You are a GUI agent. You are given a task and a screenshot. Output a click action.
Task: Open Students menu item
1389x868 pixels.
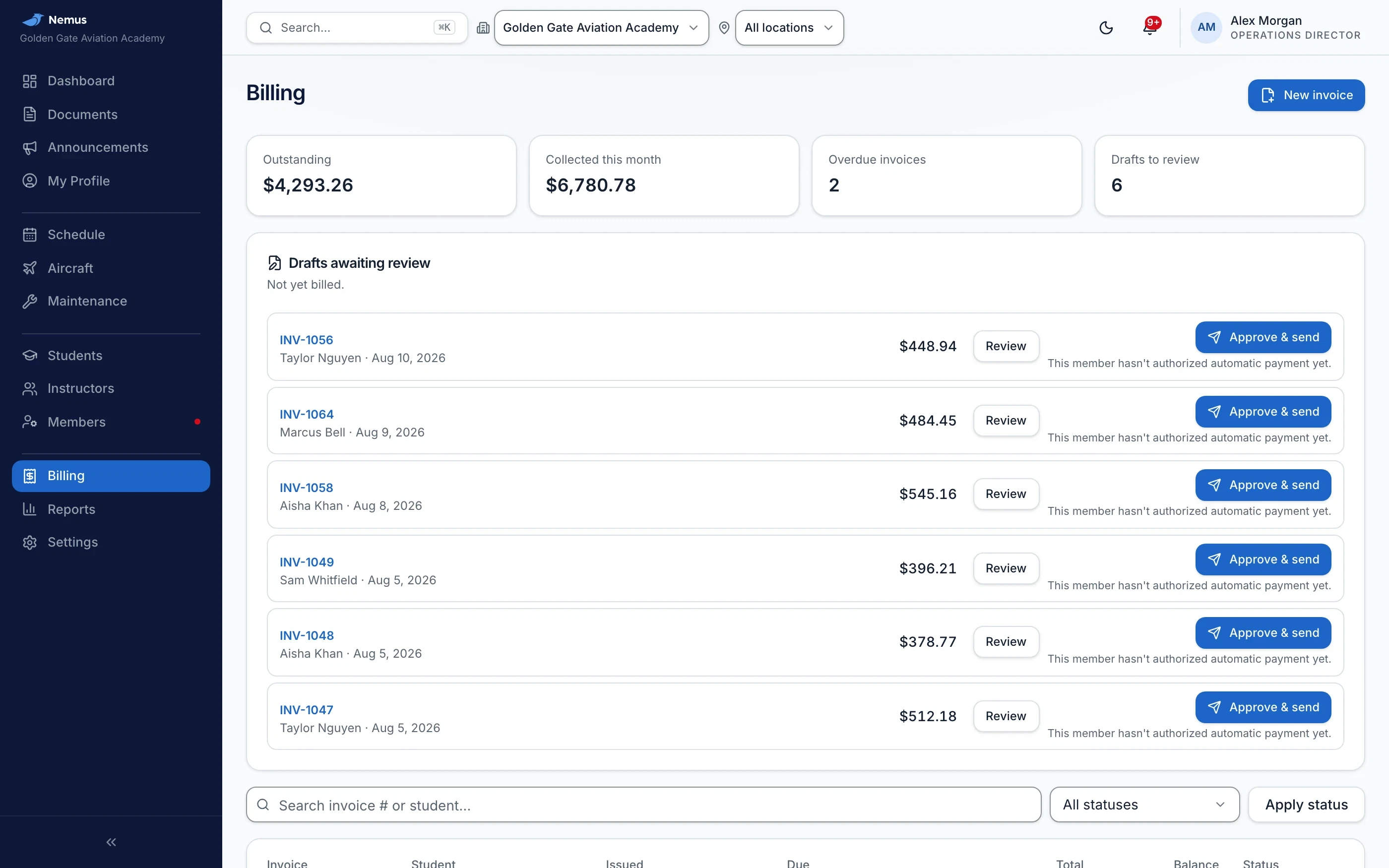coord(111,355)
